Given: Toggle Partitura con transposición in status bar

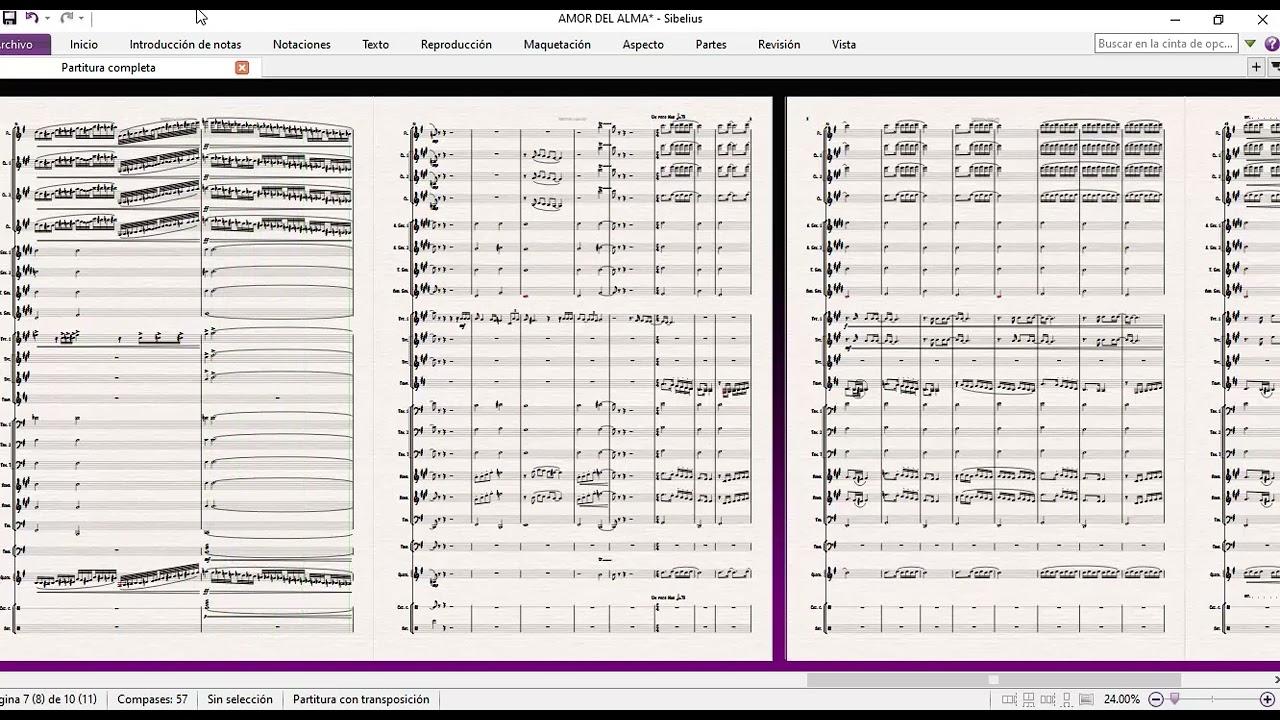Looking at the screenshot, I should point(361,699).
